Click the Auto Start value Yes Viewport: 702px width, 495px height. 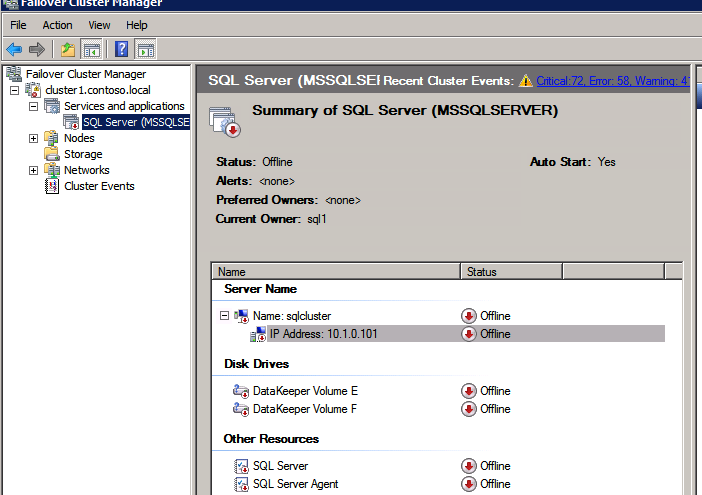click(607, 162)
